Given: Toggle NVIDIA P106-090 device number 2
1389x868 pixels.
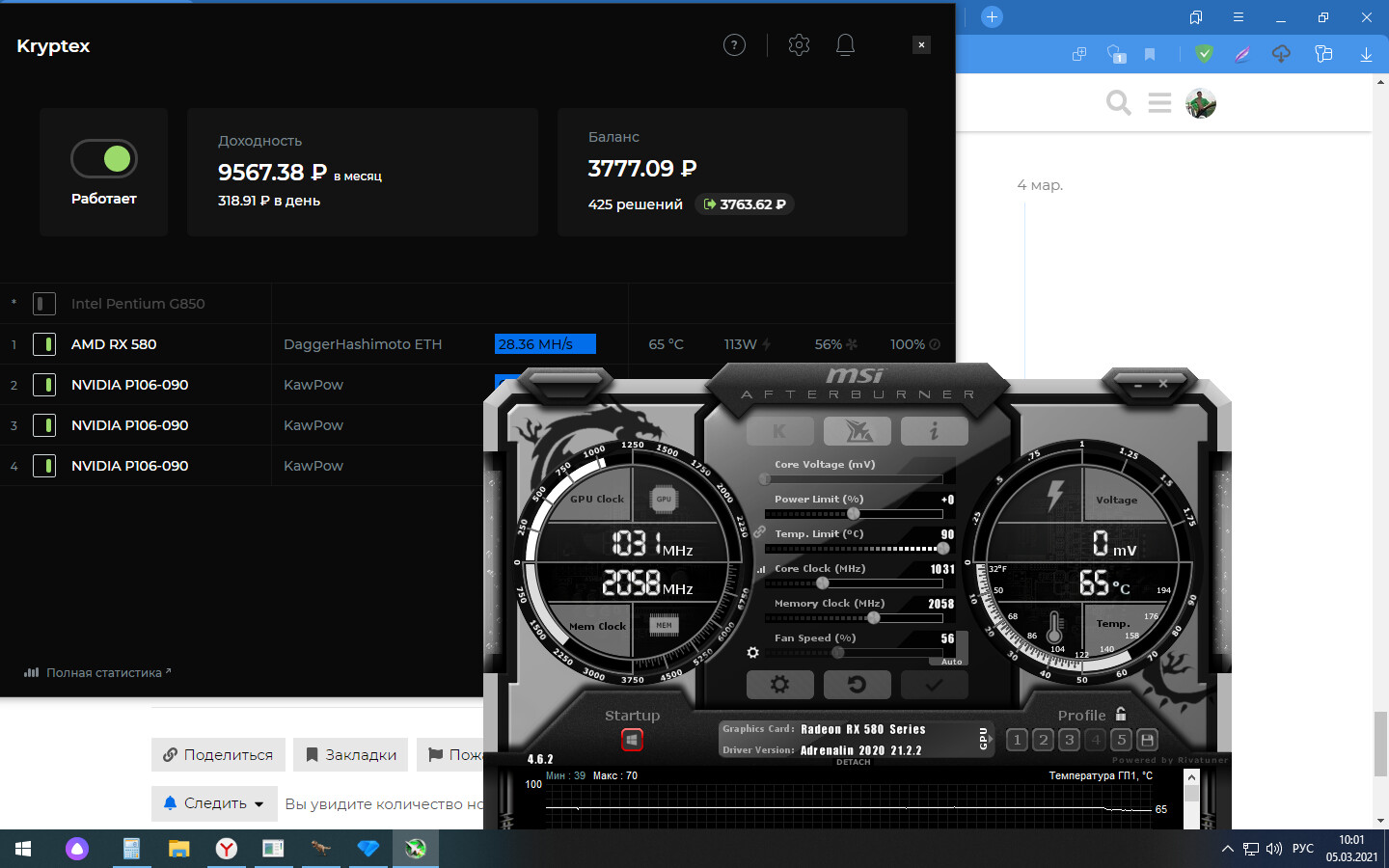Looking at the screenshot, I should click(44, 385).
